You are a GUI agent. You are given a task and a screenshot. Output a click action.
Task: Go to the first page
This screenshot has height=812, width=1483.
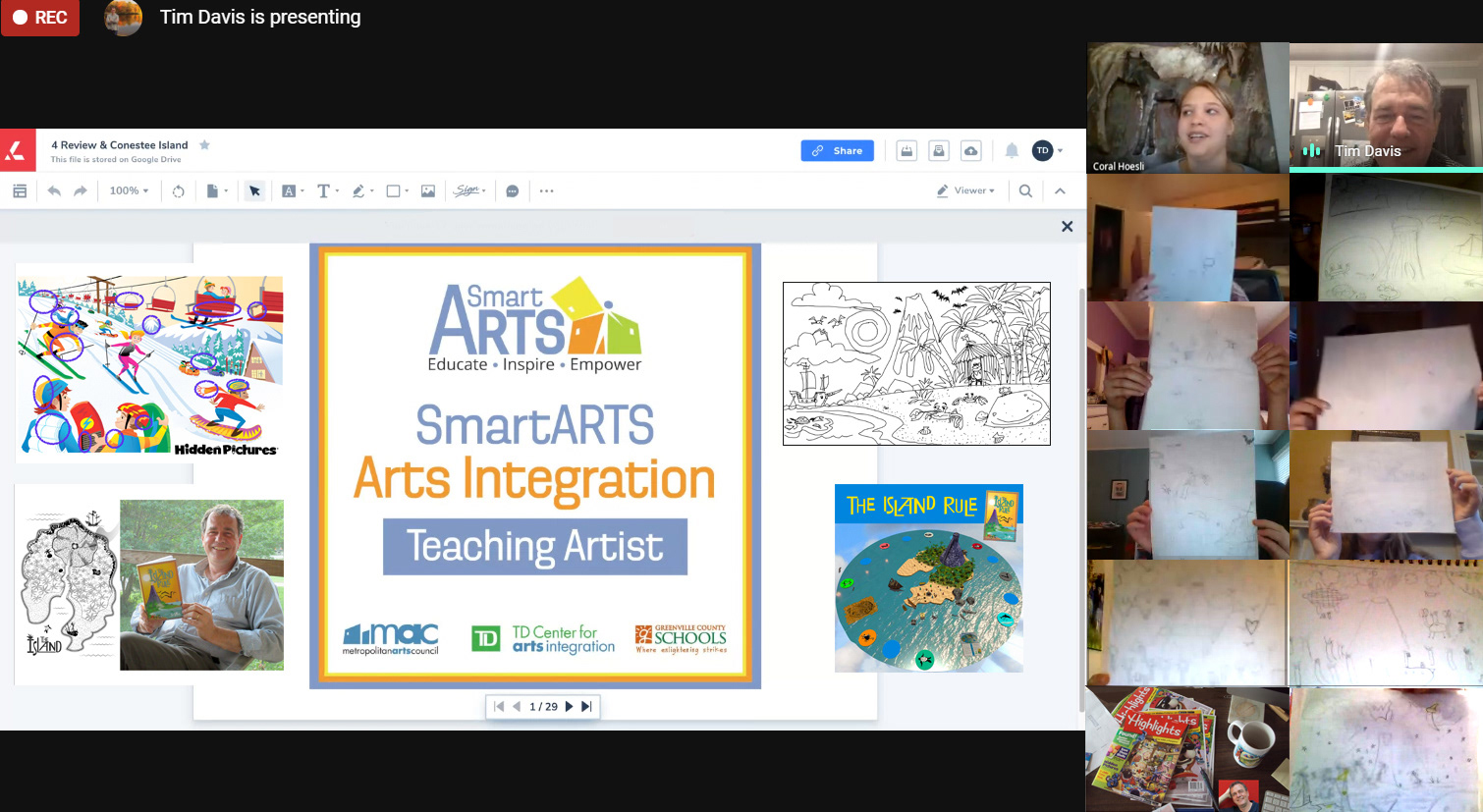tap(499, 706)
